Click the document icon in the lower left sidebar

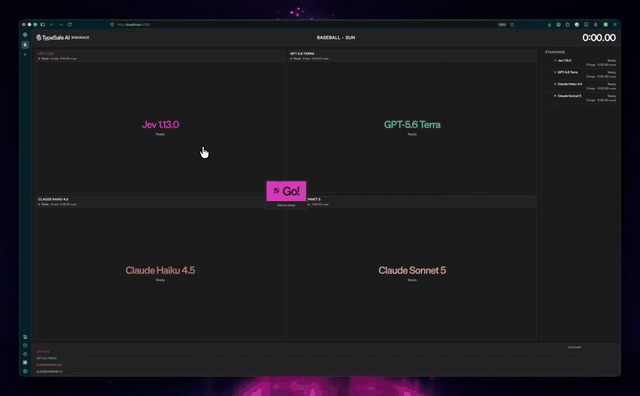pyautogui.click(x=25, y=337)
